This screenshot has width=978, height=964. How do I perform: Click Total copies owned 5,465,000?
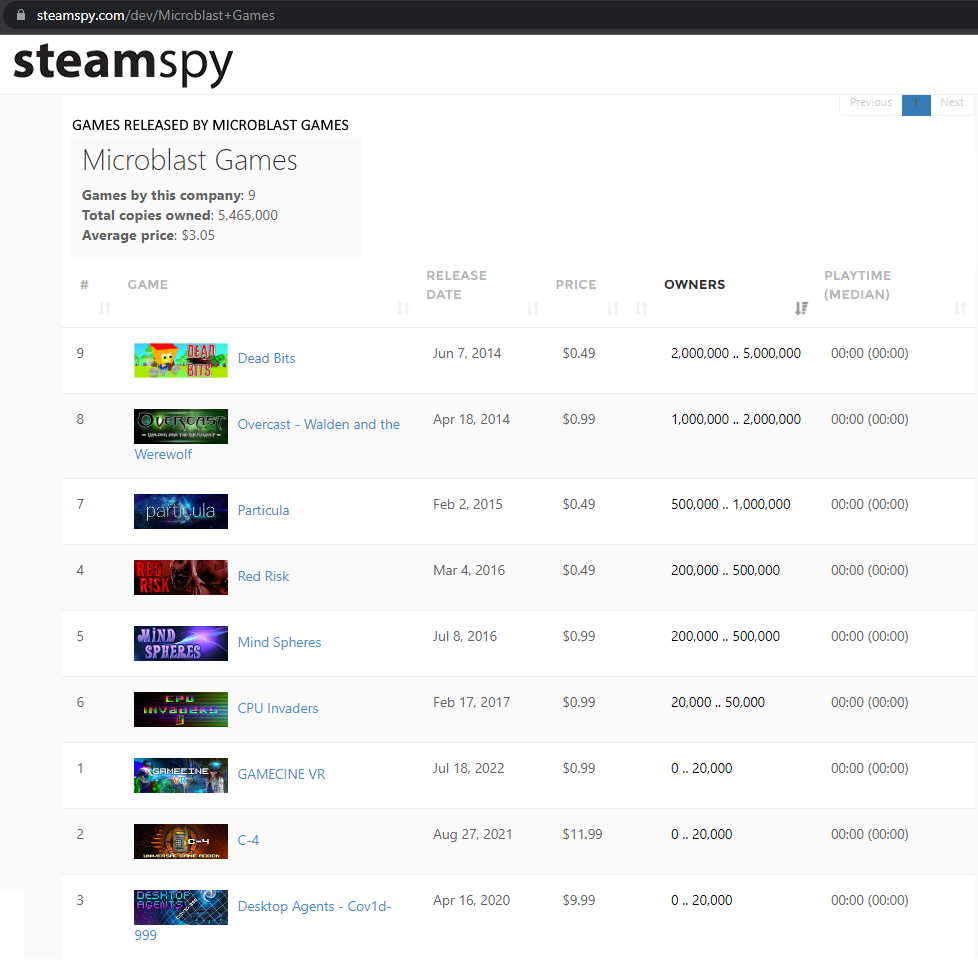coord(180,216)
